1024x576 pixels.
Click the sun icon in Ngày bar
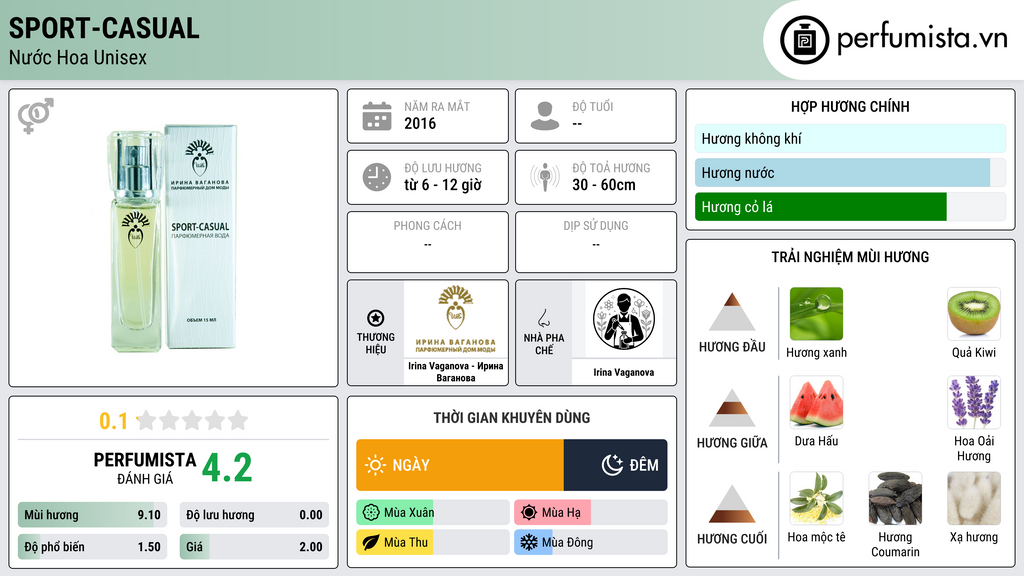tap(376, 465)
